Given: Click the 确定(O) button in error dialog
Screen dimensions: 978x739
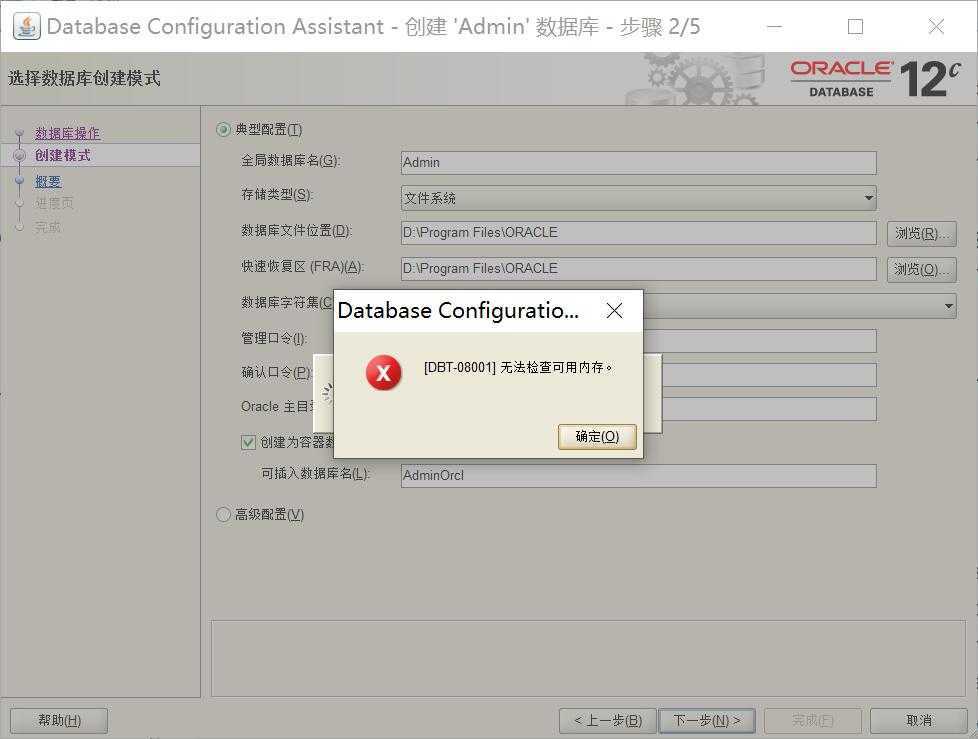Looking at the screenshot, I should 597,437.
